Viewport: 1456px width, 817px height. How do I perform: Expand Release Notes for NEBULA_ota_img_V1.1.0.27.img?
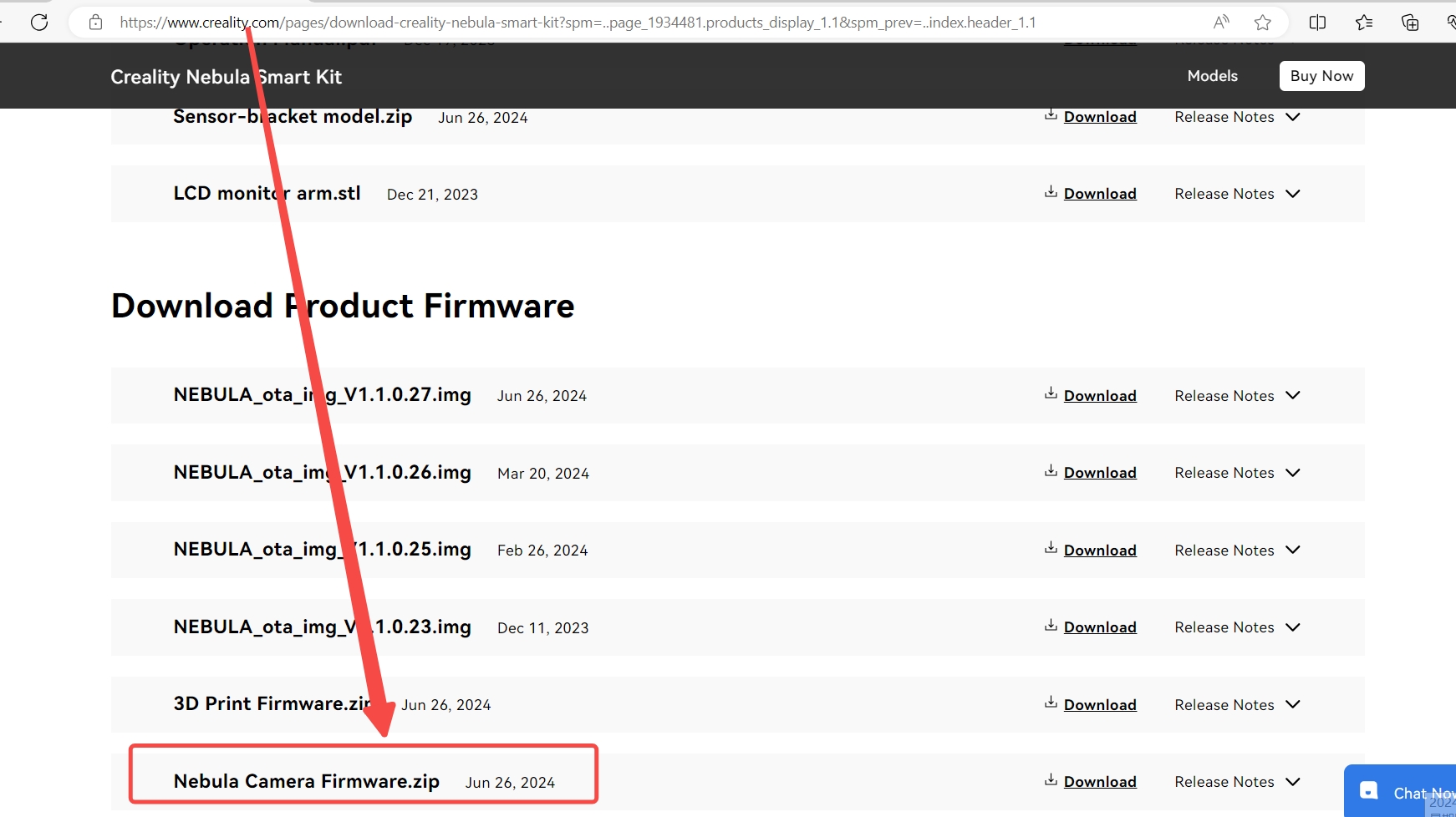(1237, 396)
